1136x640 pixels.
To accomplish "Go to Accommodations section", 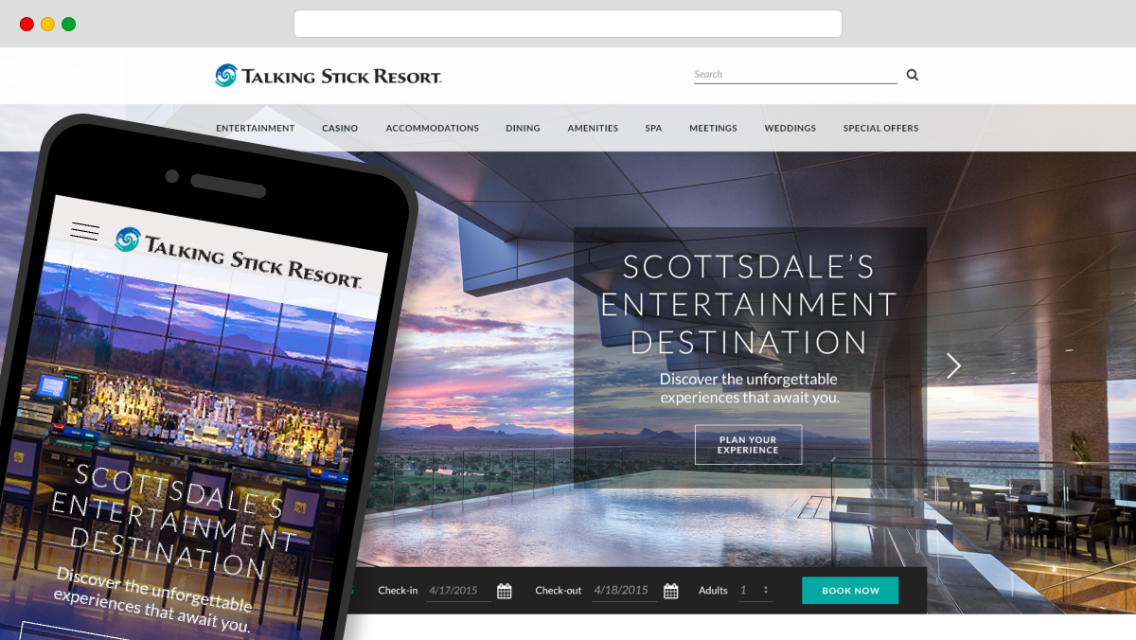I will [432, 128].
